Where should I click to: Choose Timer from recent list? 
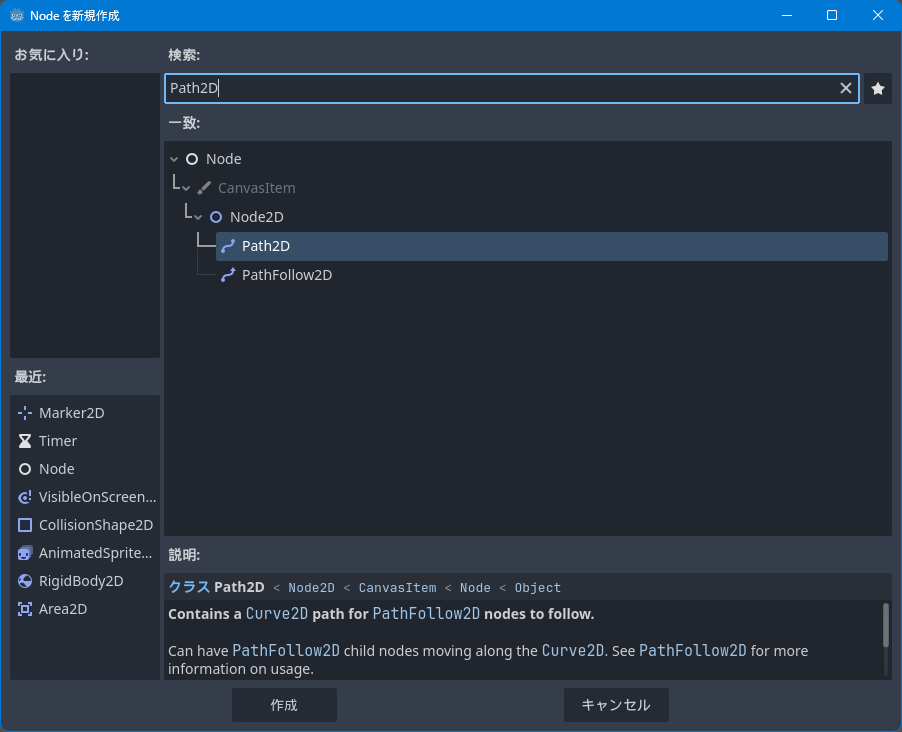[x=58, y=441]
